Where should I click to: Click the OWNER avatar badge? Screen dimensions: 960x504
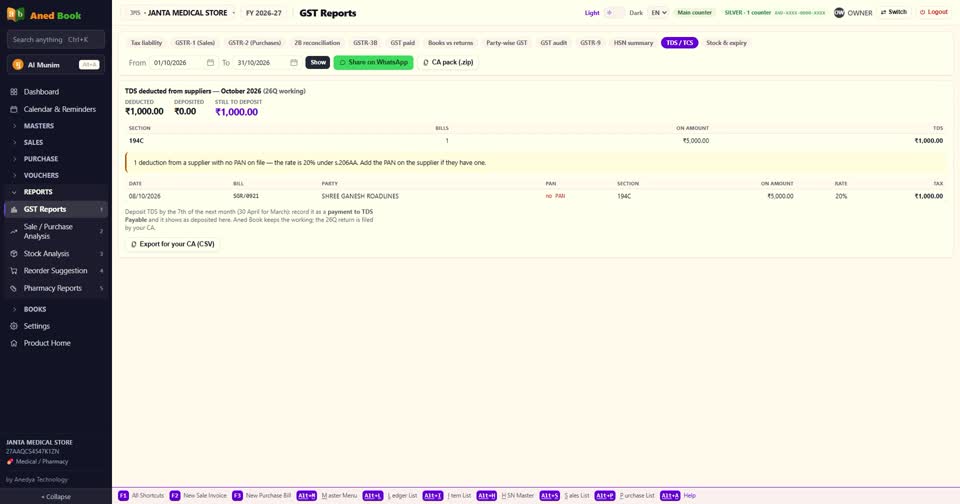click(x=839, y=12)
